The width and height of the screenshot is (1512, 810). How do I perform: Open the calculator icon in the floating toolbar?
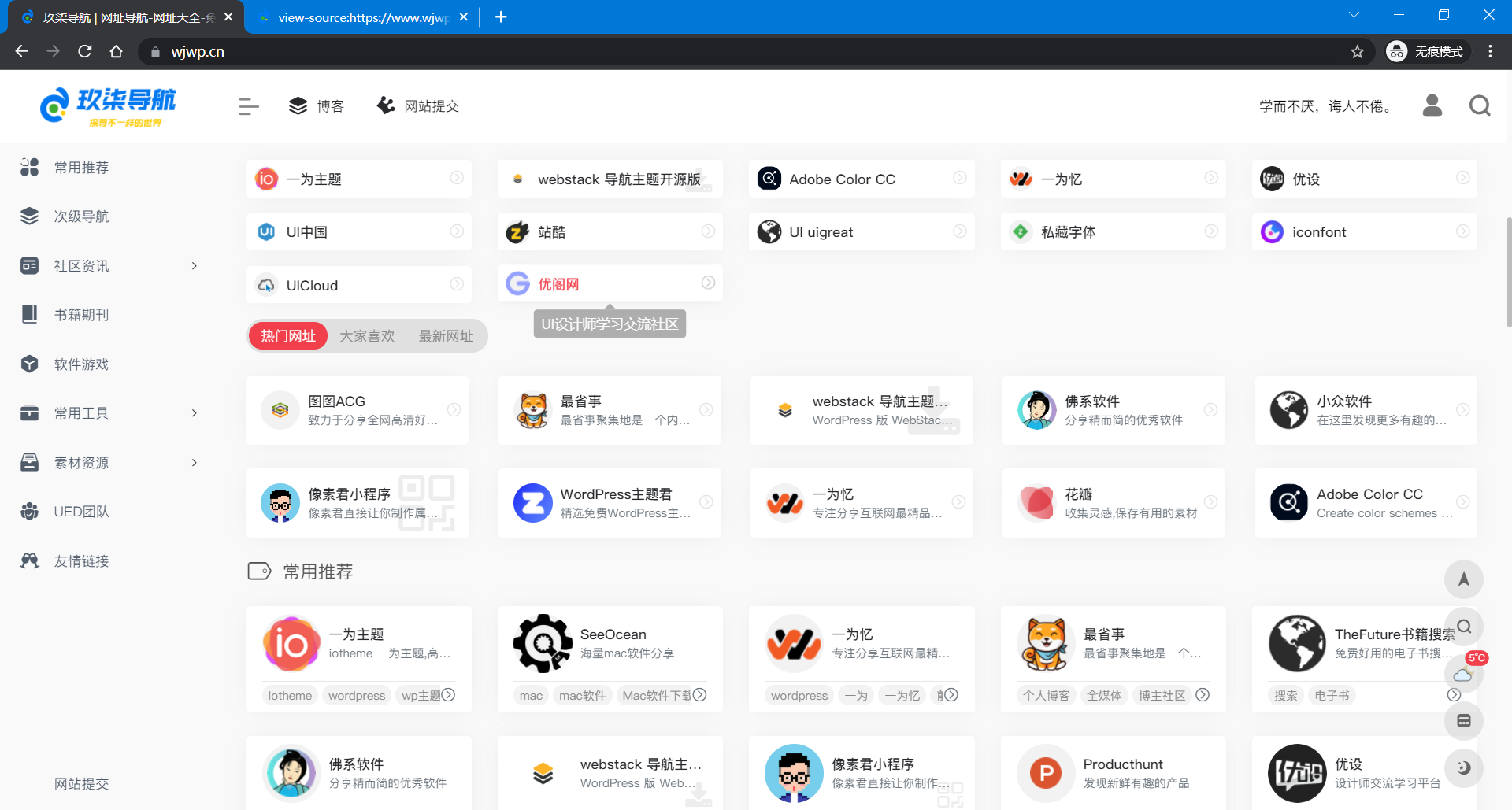coord(1464,720)
